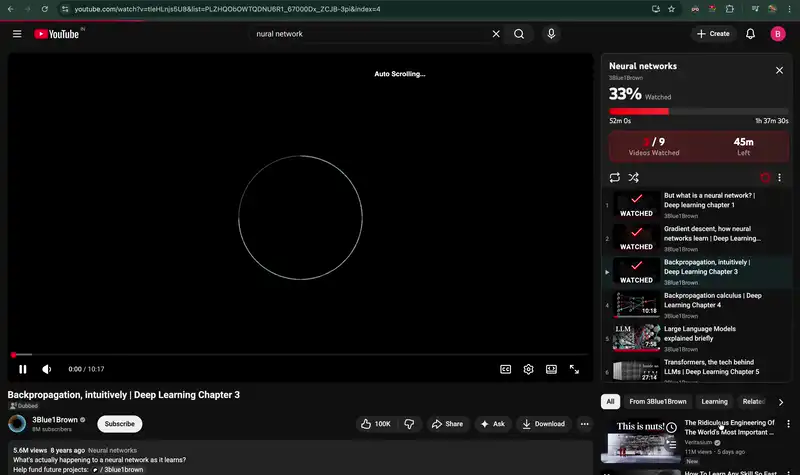Screen dimensions: 800x475
Task: Subscribe to 3Blue1Brown
Action: 119,423
